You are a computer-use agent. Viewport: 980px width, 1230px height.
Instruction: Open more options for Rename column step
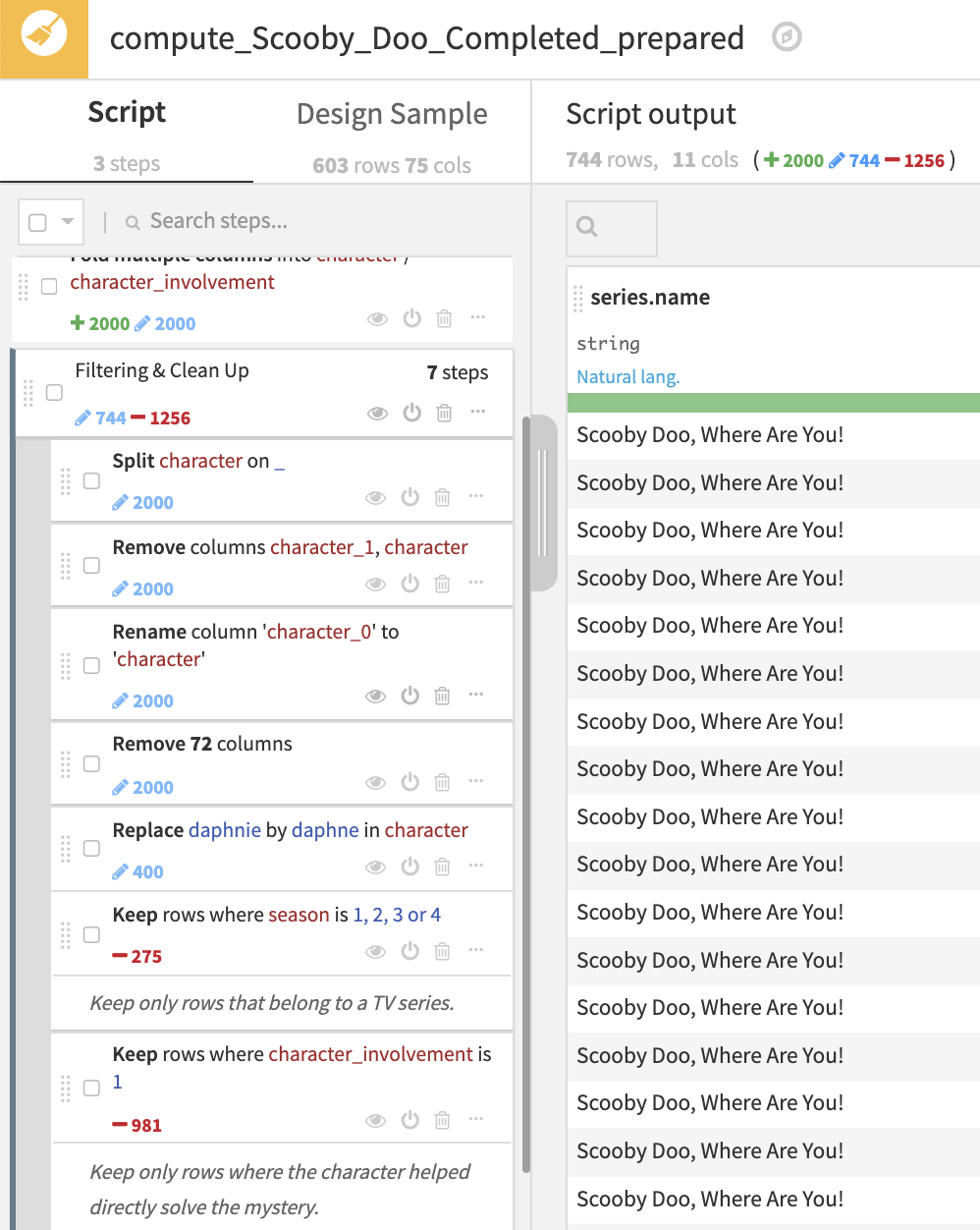pyautogui.click(x=476, y=695)
